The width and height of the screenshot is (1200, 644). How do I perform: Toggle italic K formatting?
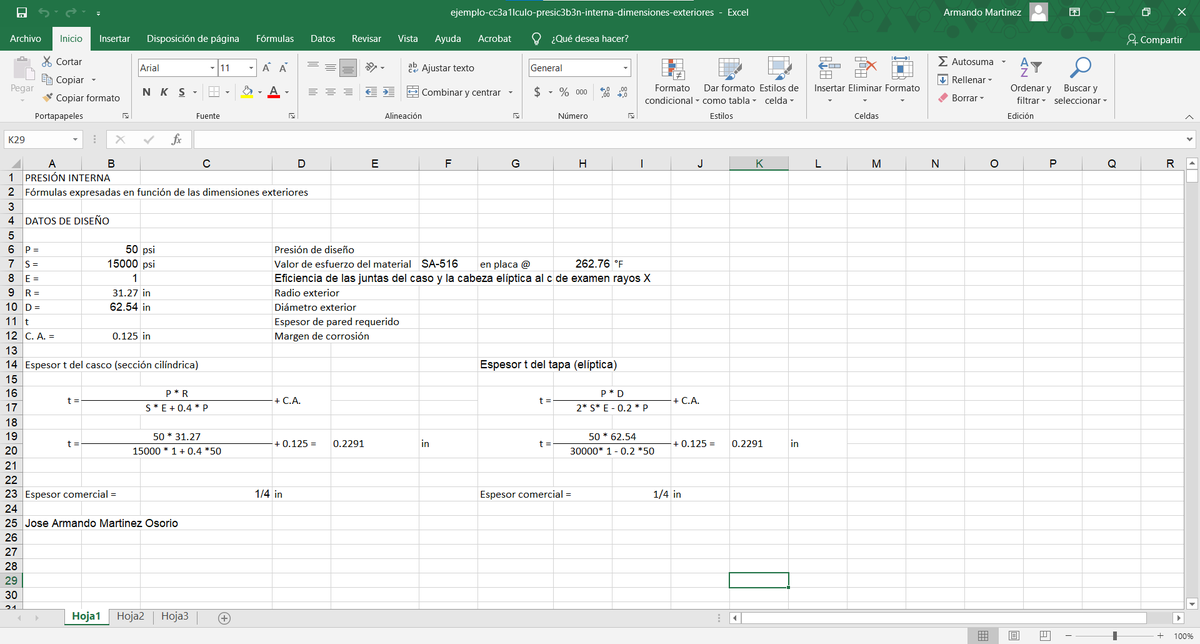[x=164, y=92]
